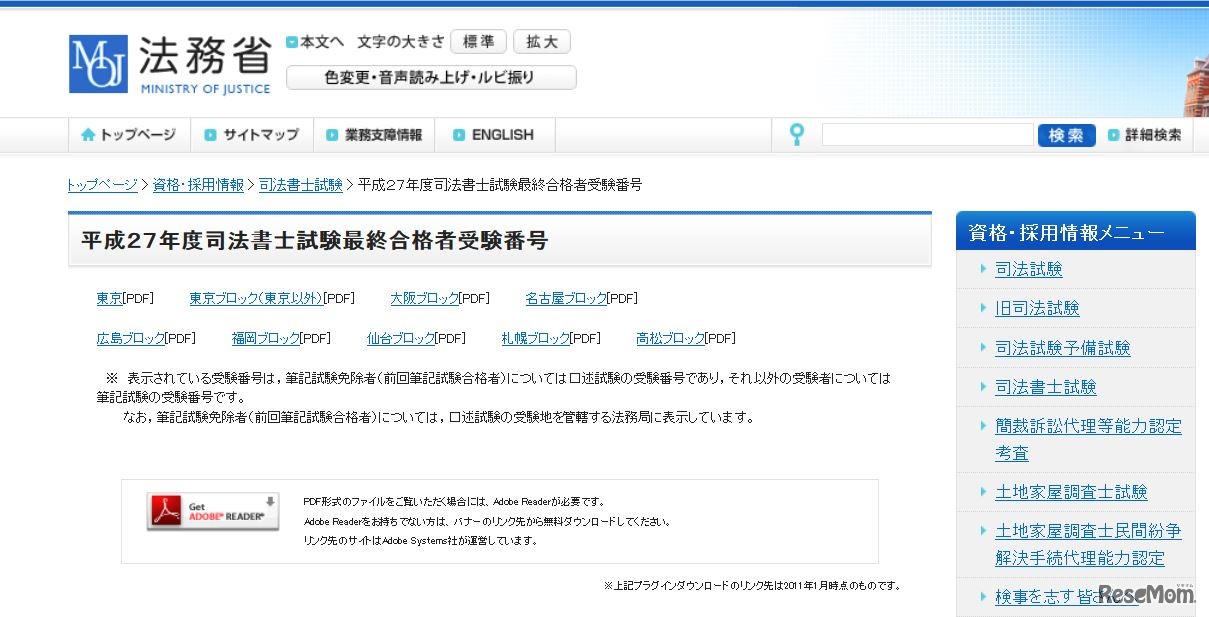Open 詳細検索 advanced search
This screenshot has height=617, width=1209.
coord(1145,134)
